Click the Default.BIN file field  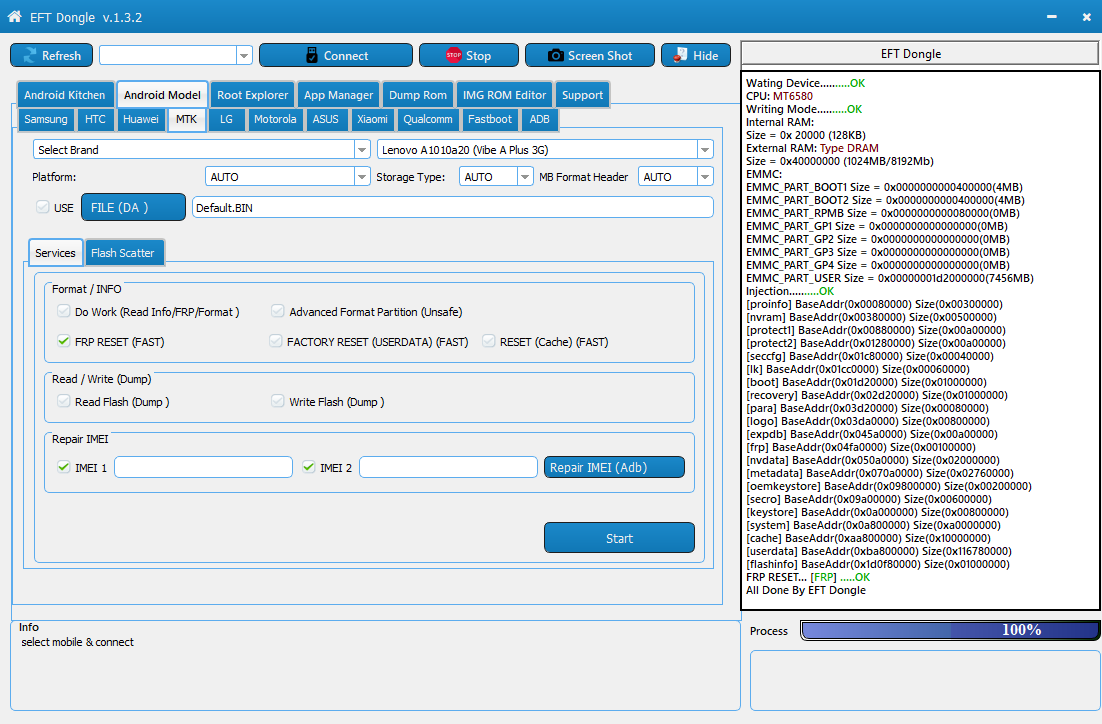coord(453,207)
